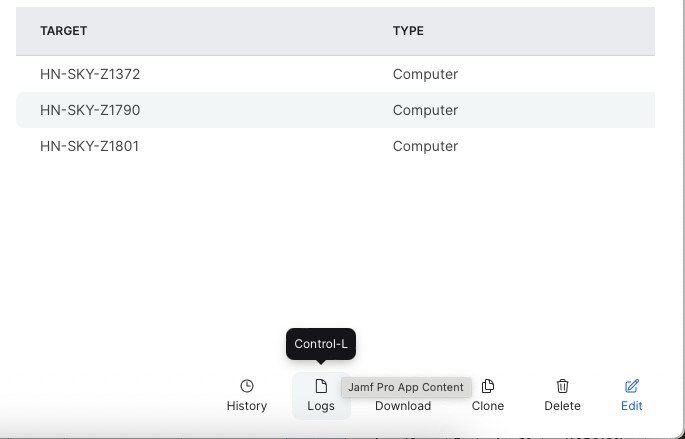
Task: Click the History text label
Action: coord(247,406)
